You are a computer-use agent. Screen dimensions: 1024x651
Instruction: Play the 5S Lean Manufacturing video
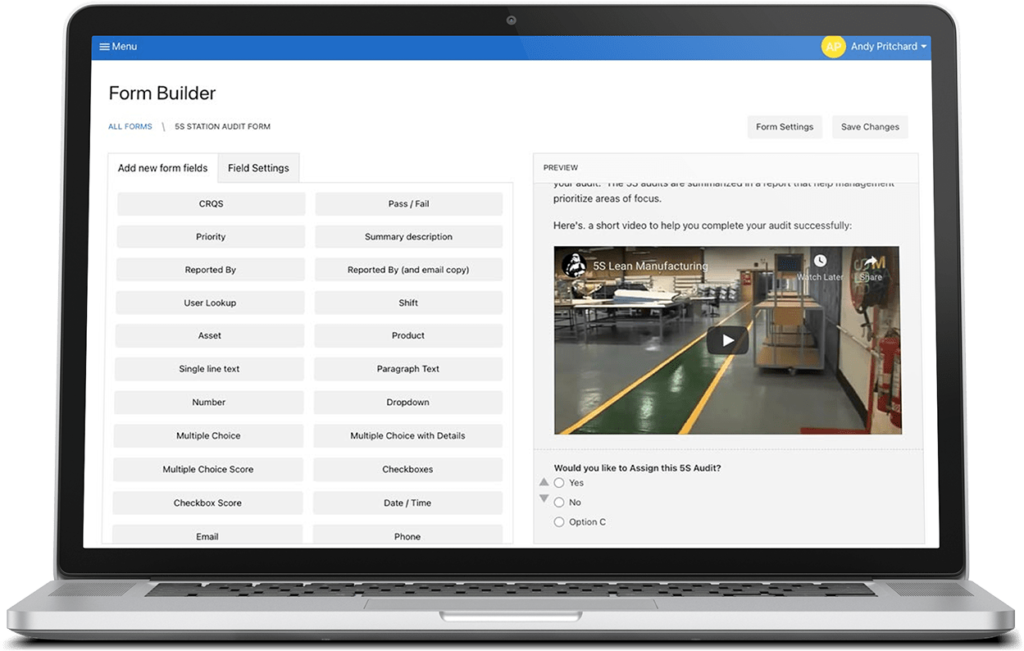tap(727, 340)
